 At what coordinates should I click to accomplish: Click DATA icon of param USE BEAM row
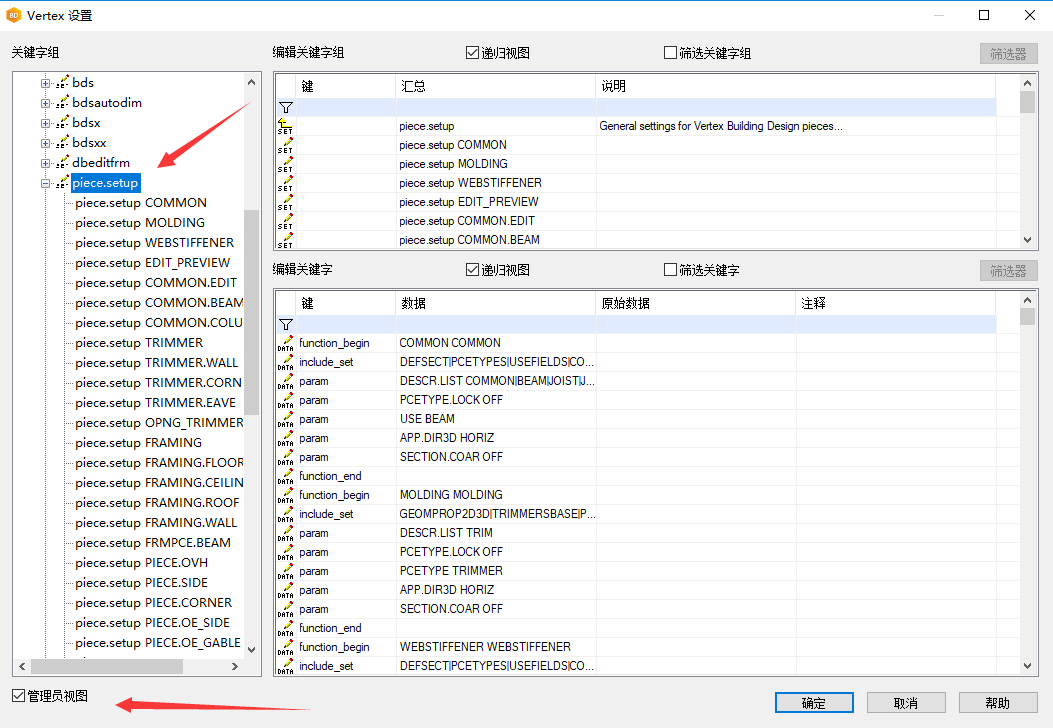285,419
